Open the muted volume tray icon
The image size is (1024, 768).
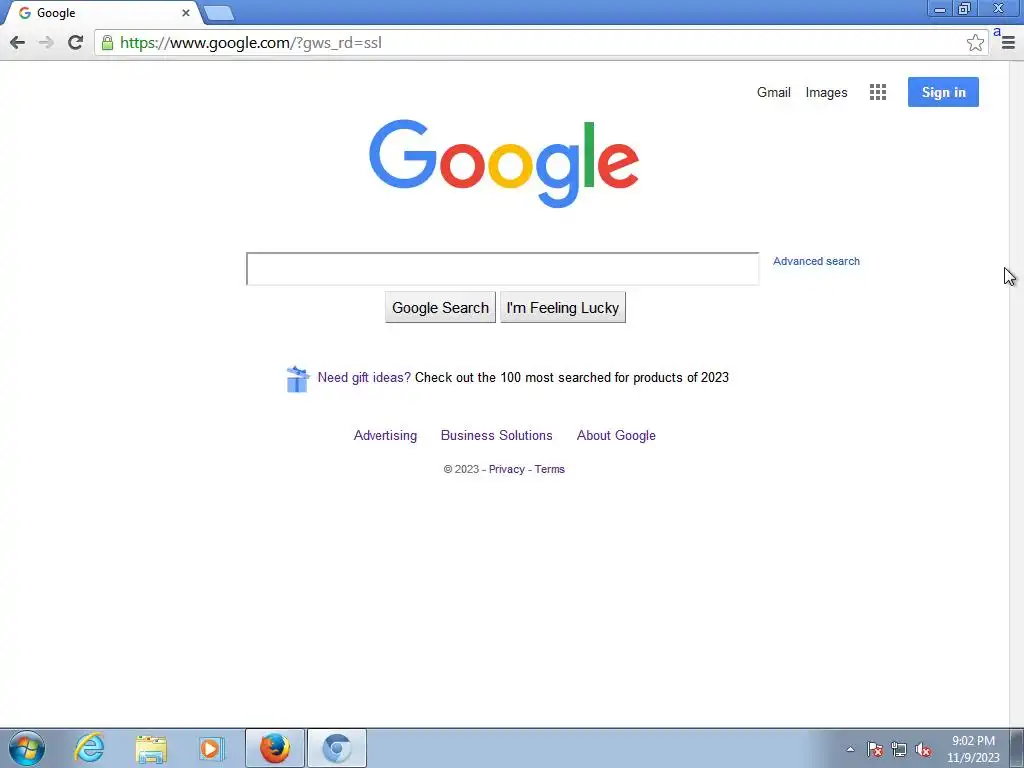[x=923, y=750]
